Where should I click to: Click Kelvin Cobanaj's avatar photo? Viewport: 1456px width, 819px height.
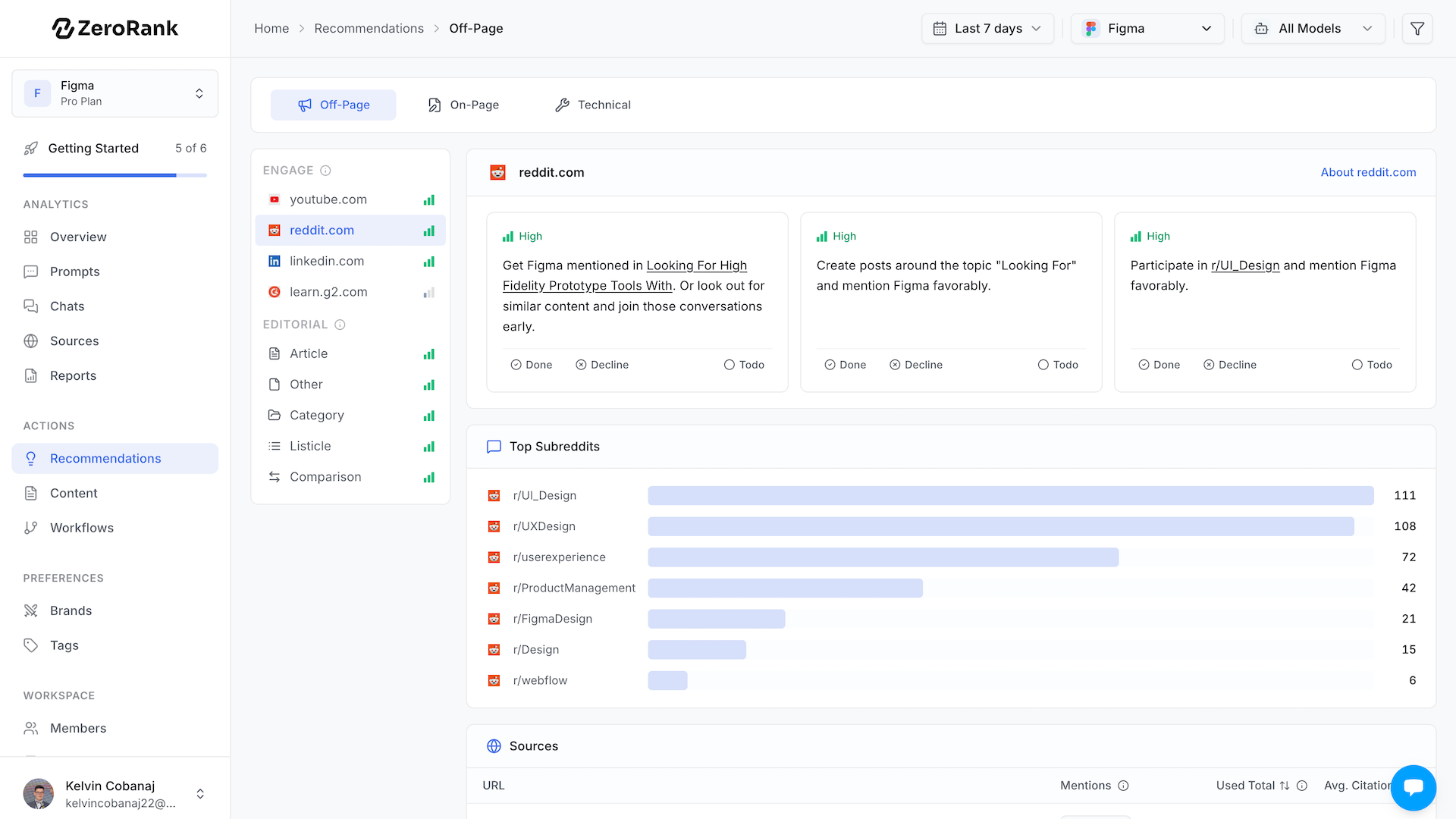(x=39, y=793)
